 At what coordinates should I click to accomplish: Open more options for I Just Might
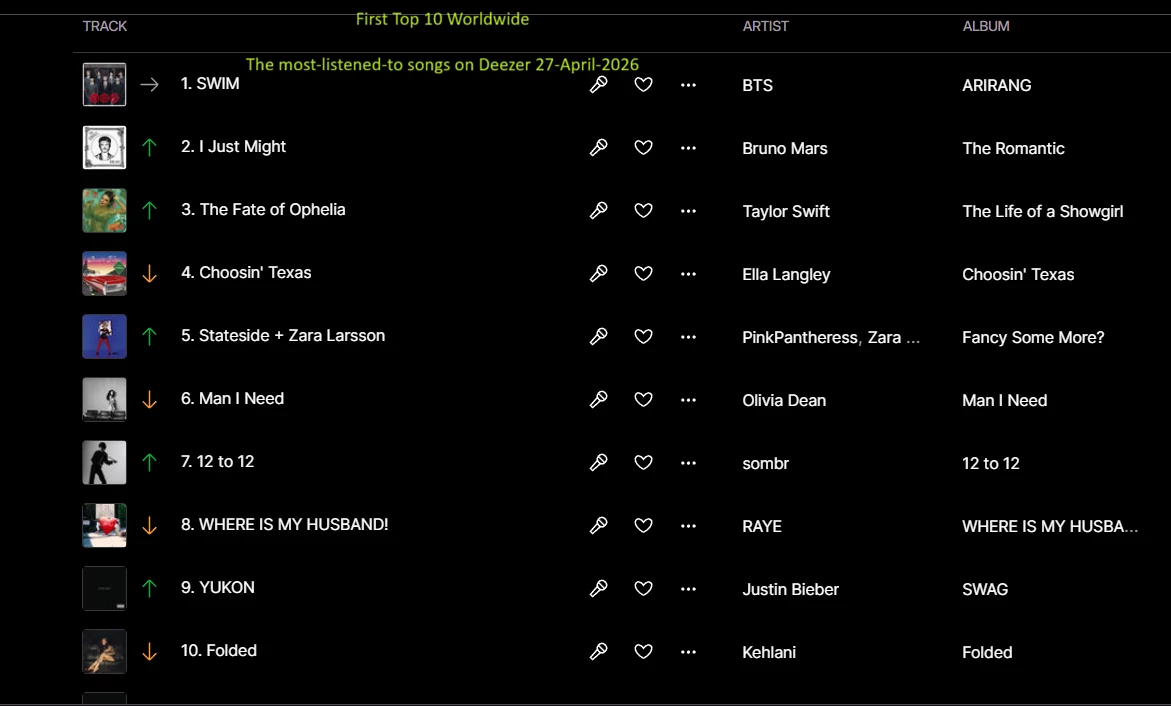tap(688, 148)
